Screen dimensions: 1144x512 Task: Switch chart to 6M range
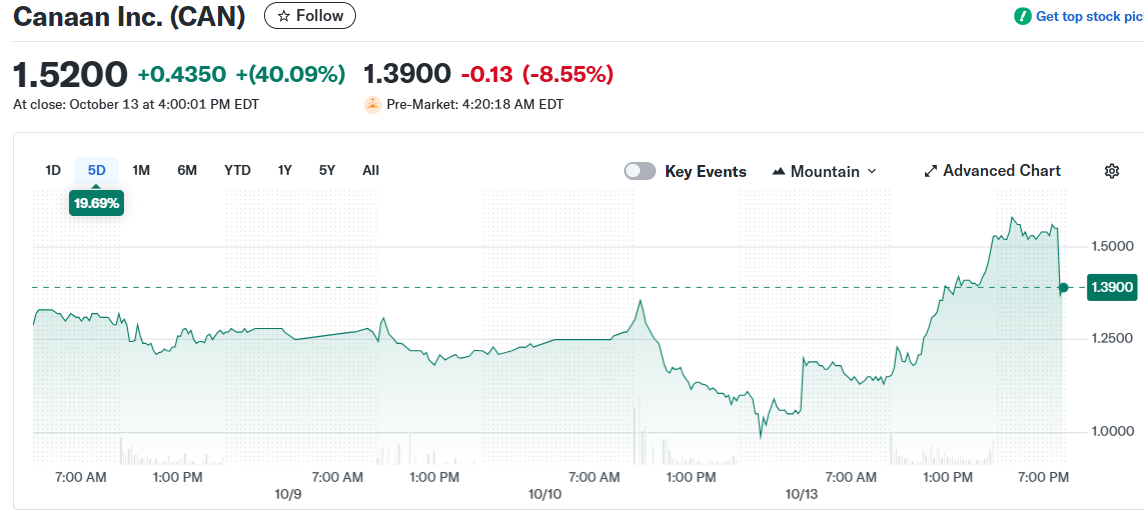[187, 170]
